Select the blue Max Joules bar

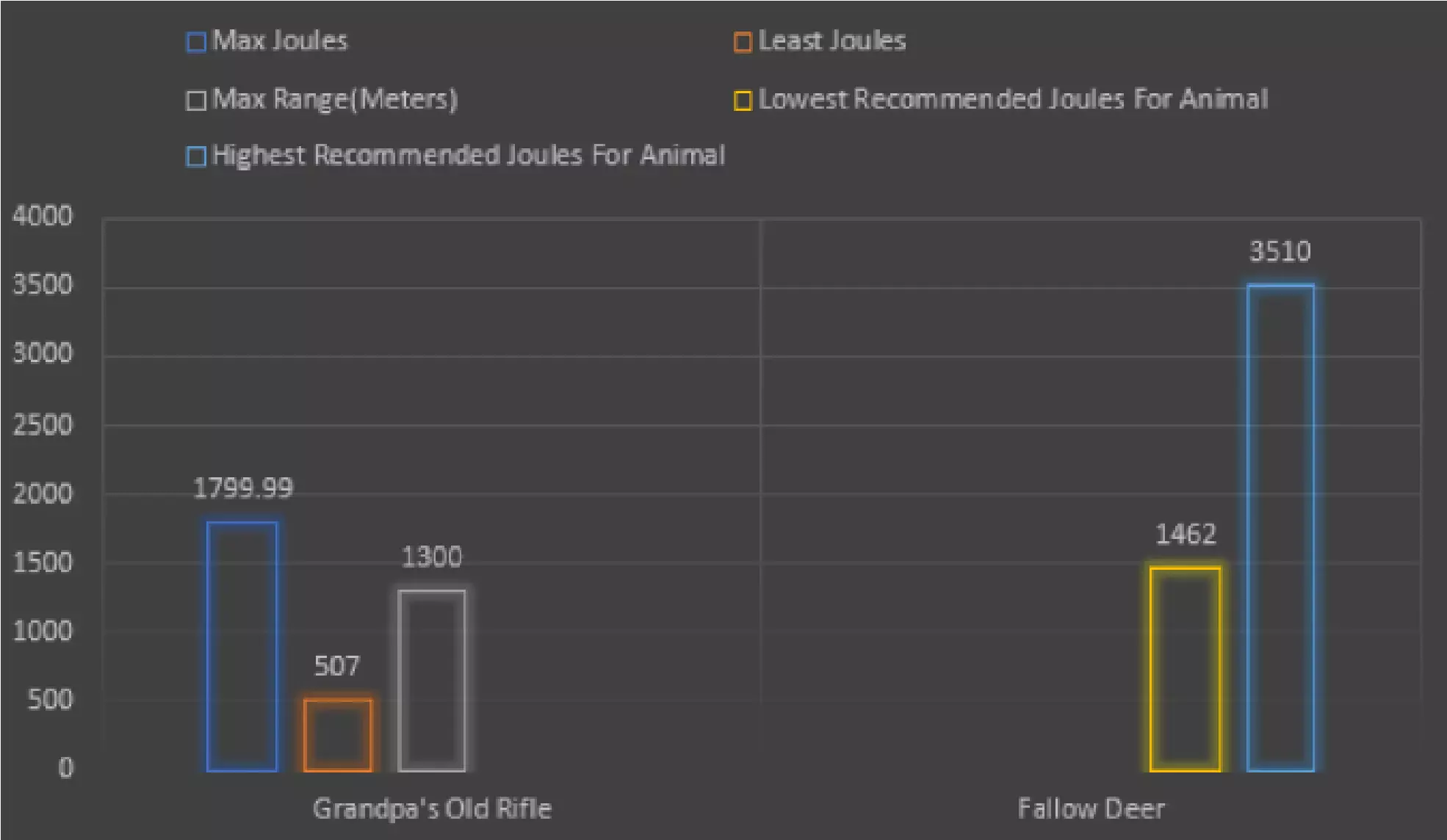[242, 646]
